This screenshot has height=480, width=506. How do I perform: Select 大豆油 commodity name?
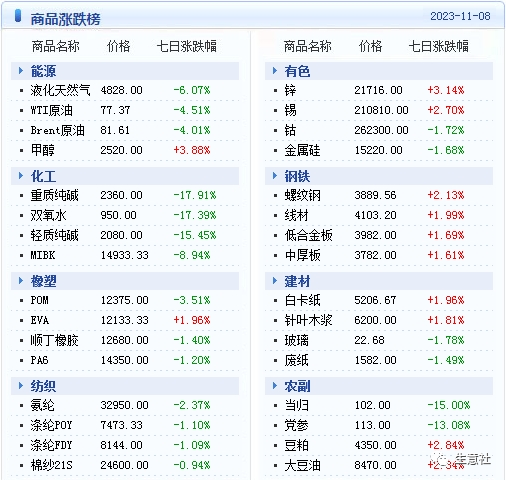coord(302,465)
